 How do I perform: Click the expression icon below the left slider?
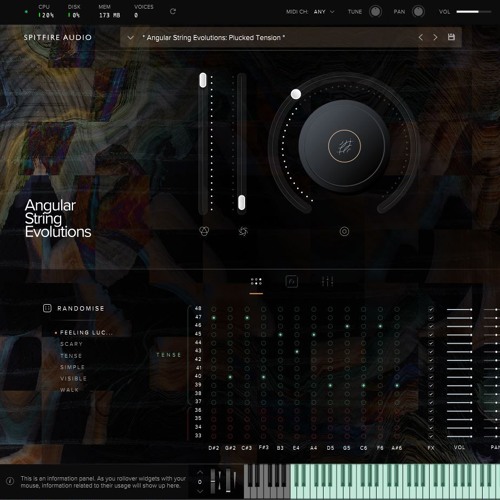[x=204, y=231]
